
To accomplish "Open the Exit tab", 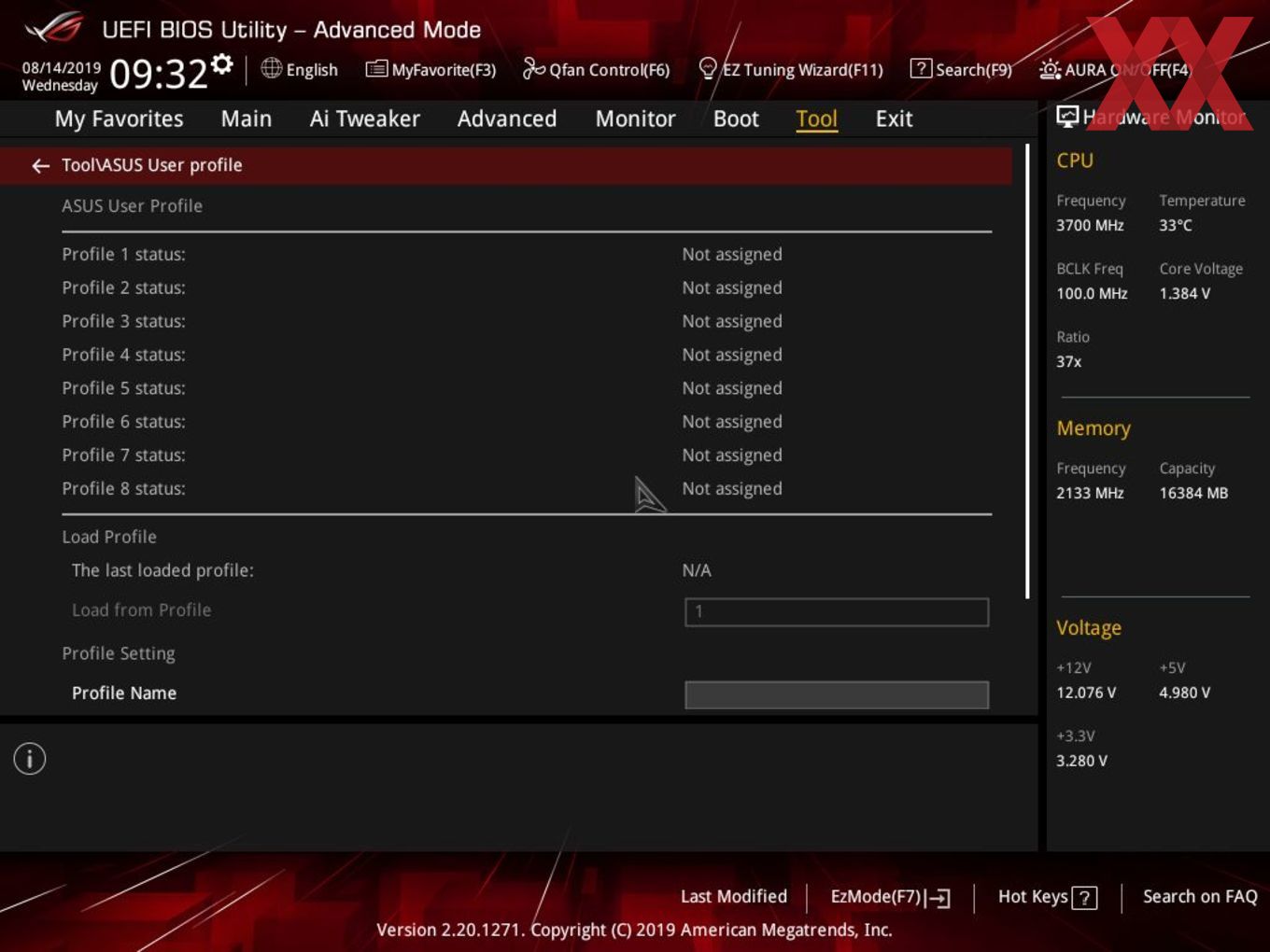I will tap(894, 119).
